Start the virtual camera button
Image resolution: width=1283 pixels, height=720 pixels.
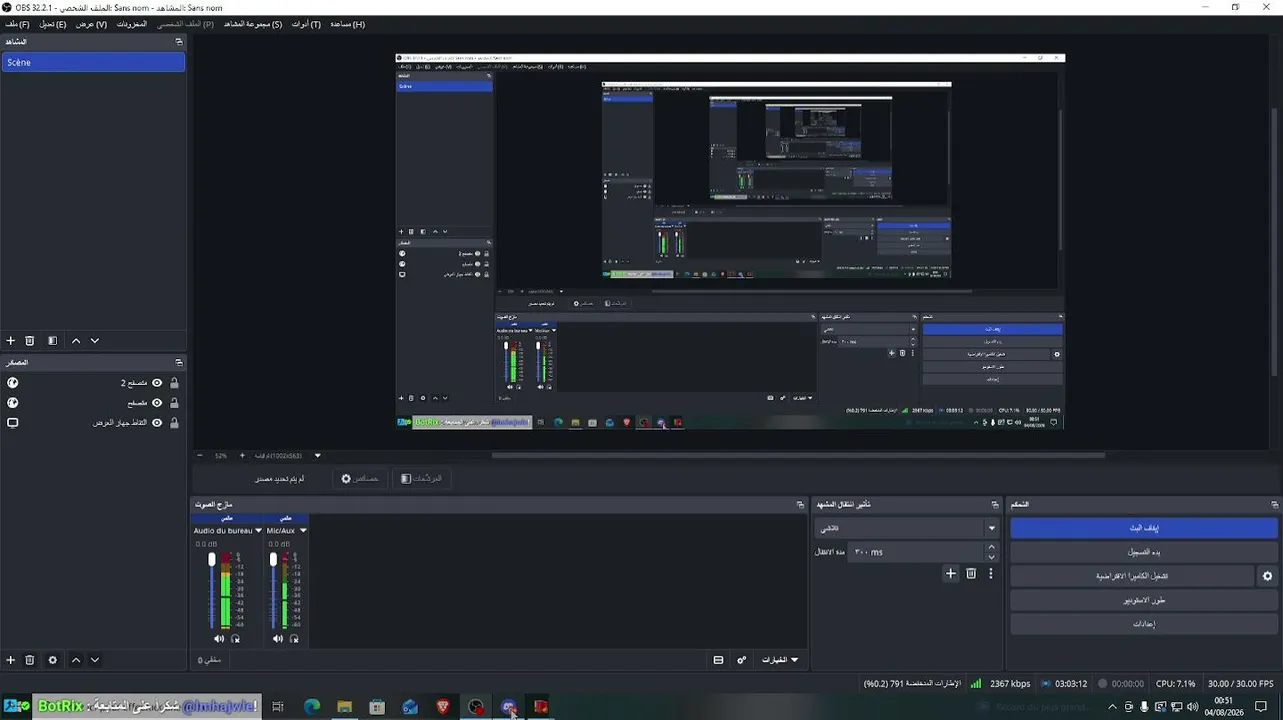1132,577
